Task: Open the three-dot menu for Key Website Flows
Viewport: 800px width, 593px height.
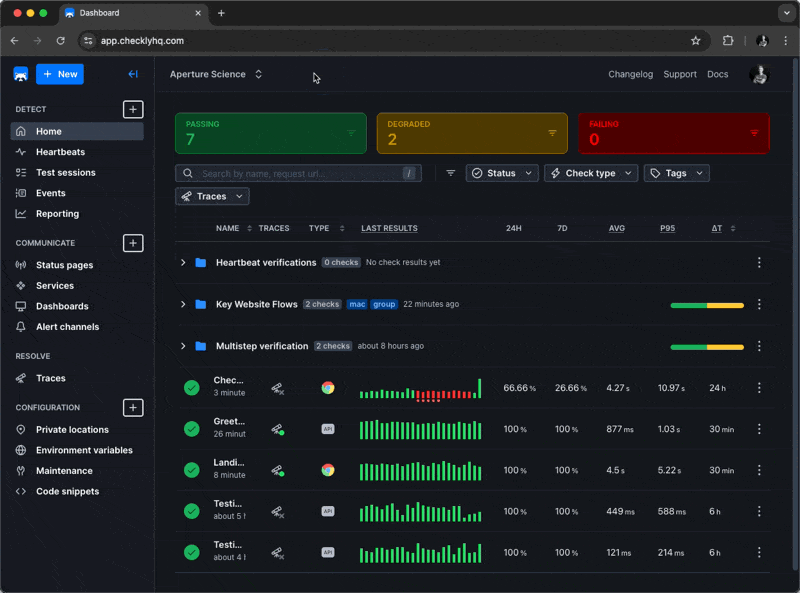Action: click(x=759, y=304)
